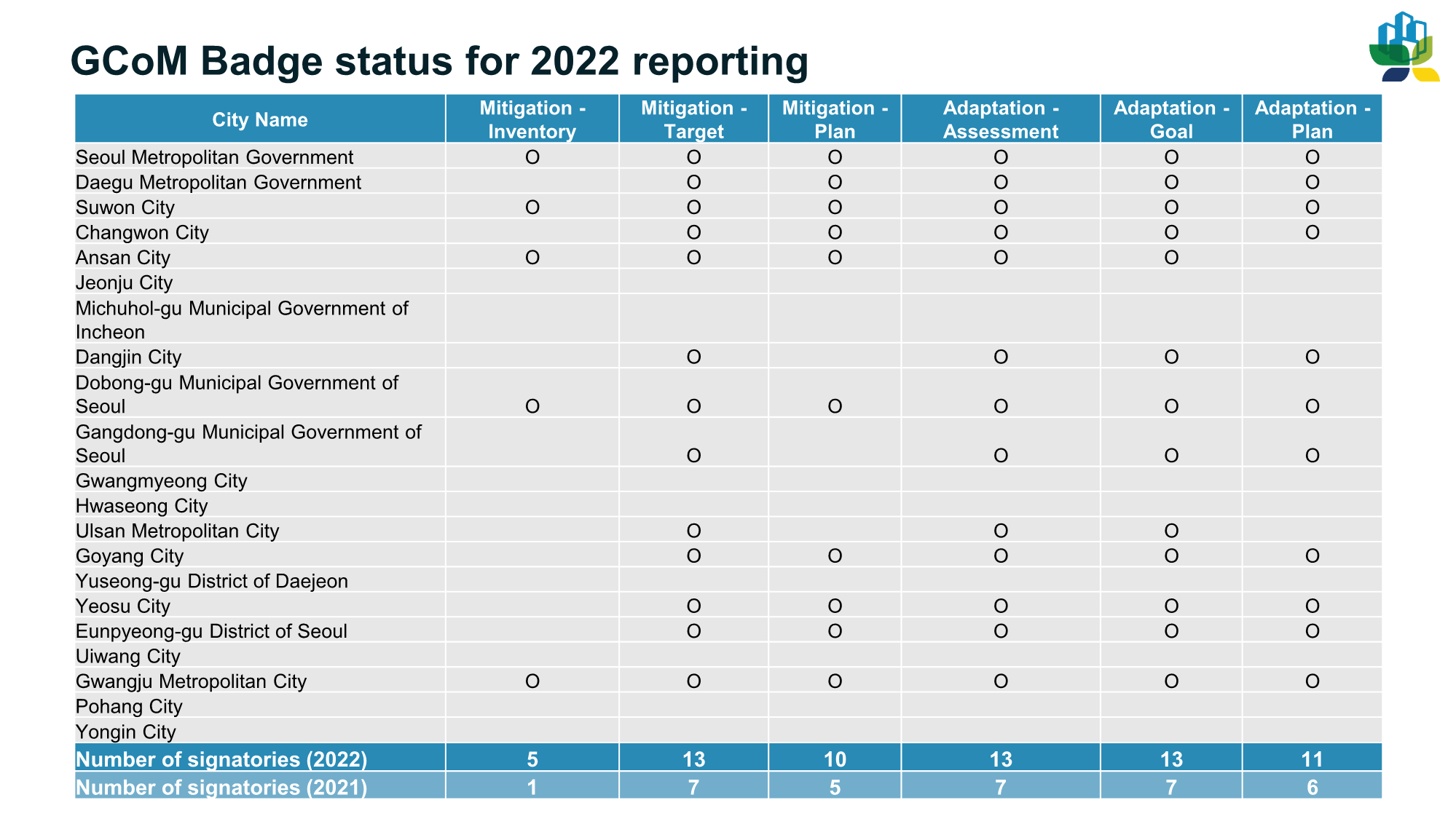The width and height of the screenshot is (1456, 835).
Task: Click Changwon City's Adaptation Plan 'O' mark
Action: coord(1313,232)
